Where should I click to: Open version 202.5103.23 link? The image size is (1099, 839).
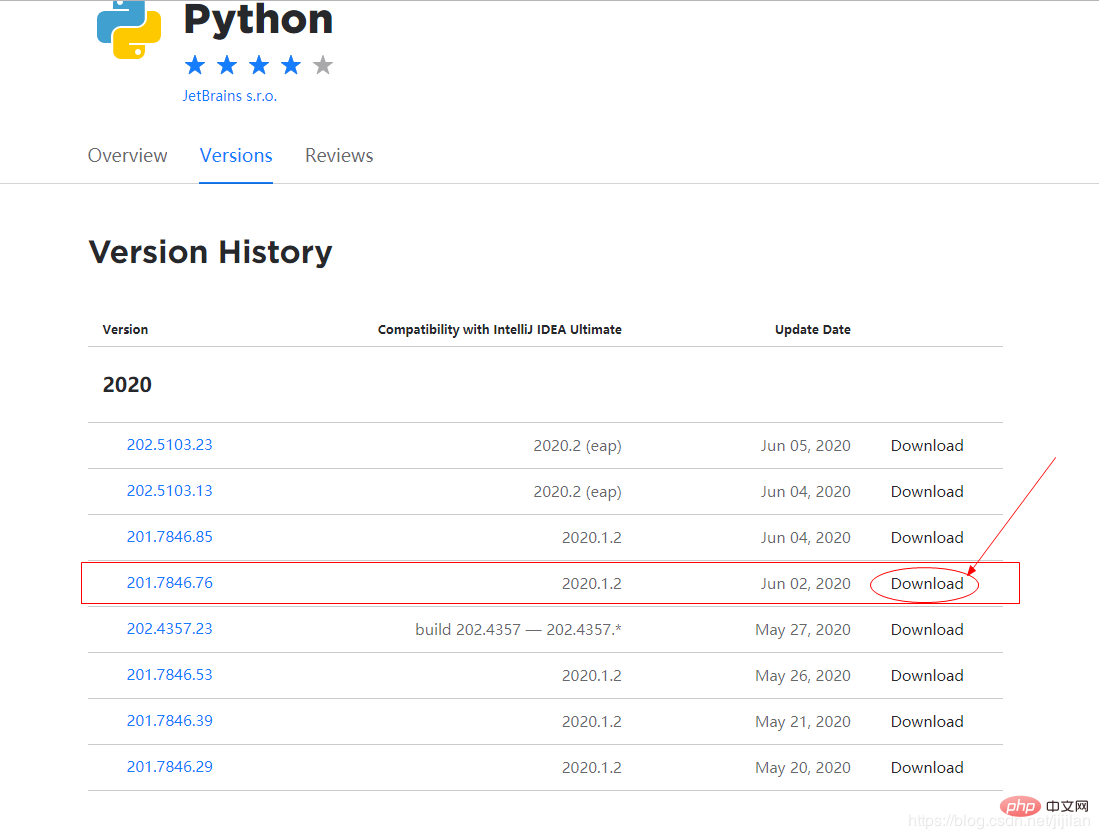coord(169,445)
